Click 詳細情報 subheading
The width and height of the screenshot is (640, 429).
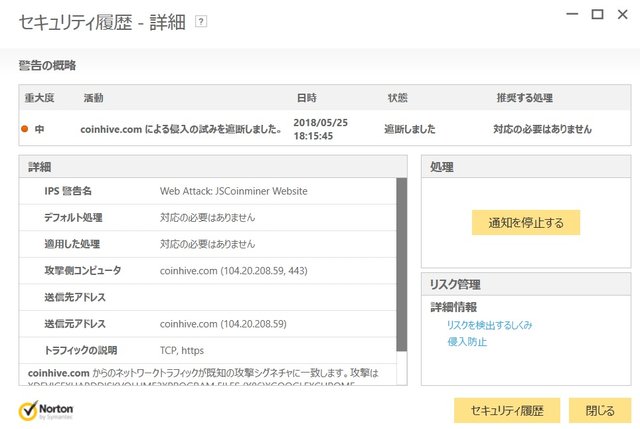pyautogui.click(x=453, y=307)
